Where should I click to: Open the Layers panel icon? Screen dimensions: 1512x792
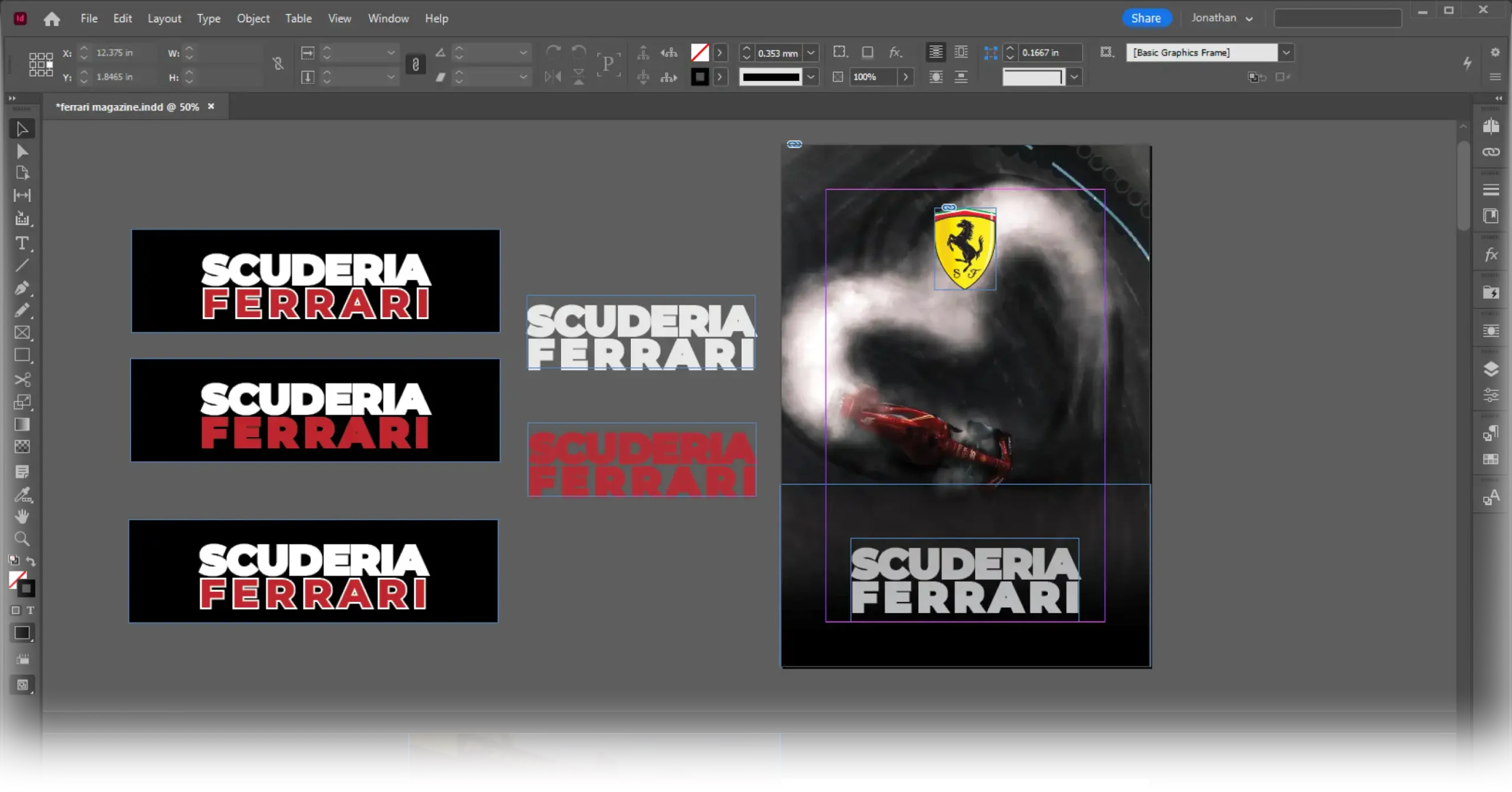pos(1491,369)
